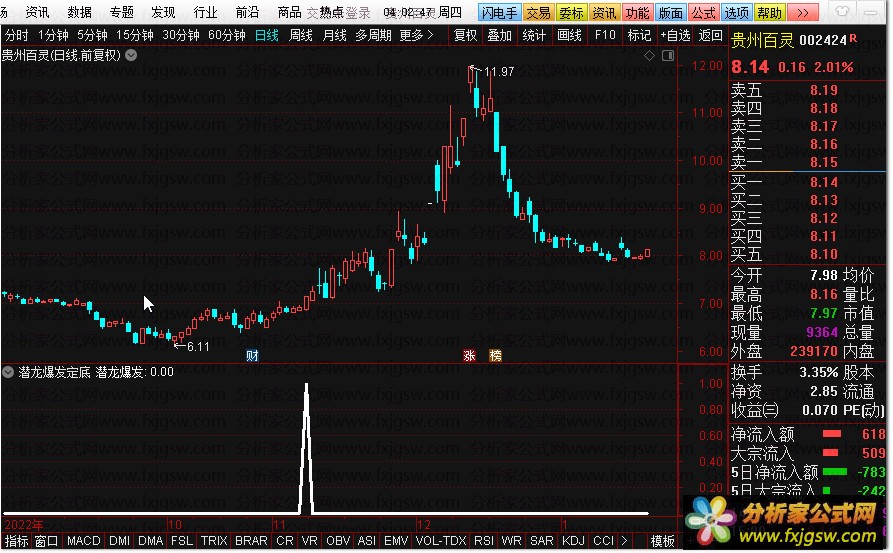Switch to 5分钟 period
Image resolution: width=893 pixels, height=553 pixels.
92,35
